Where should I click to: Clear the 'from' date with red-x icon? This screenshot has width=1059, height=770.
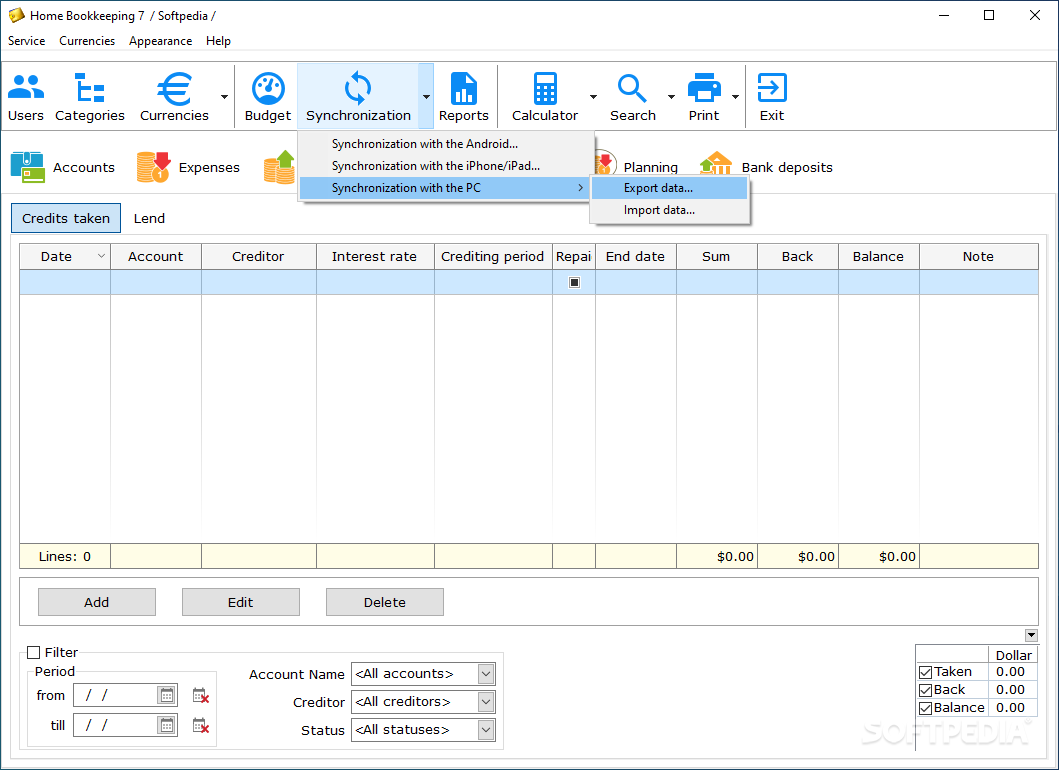click(201, 695)
